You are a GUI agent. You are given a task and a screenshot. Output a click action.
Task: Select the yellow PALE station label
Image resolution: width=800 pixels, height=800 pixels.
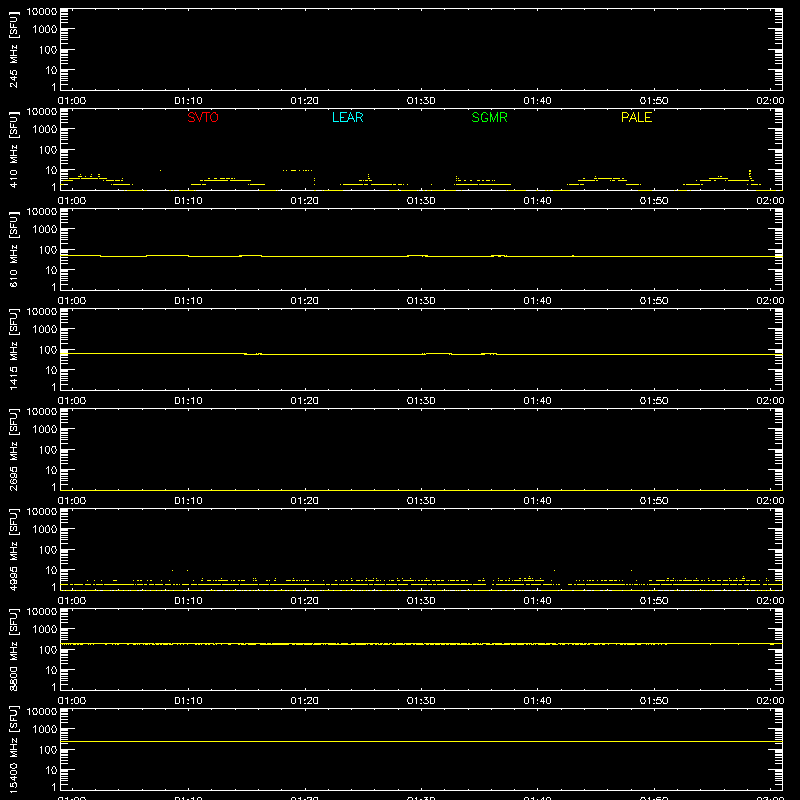[x=636, y=117]
